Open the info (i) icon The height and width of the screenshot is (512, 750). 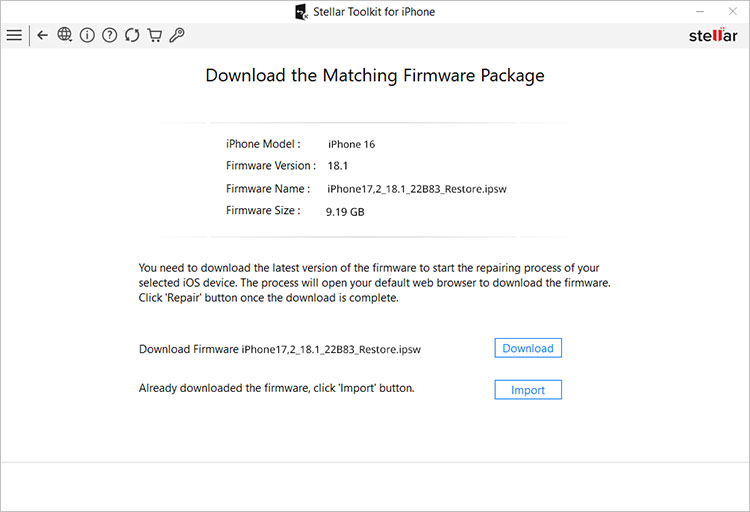pyautogui.click(x=87, y=35)
